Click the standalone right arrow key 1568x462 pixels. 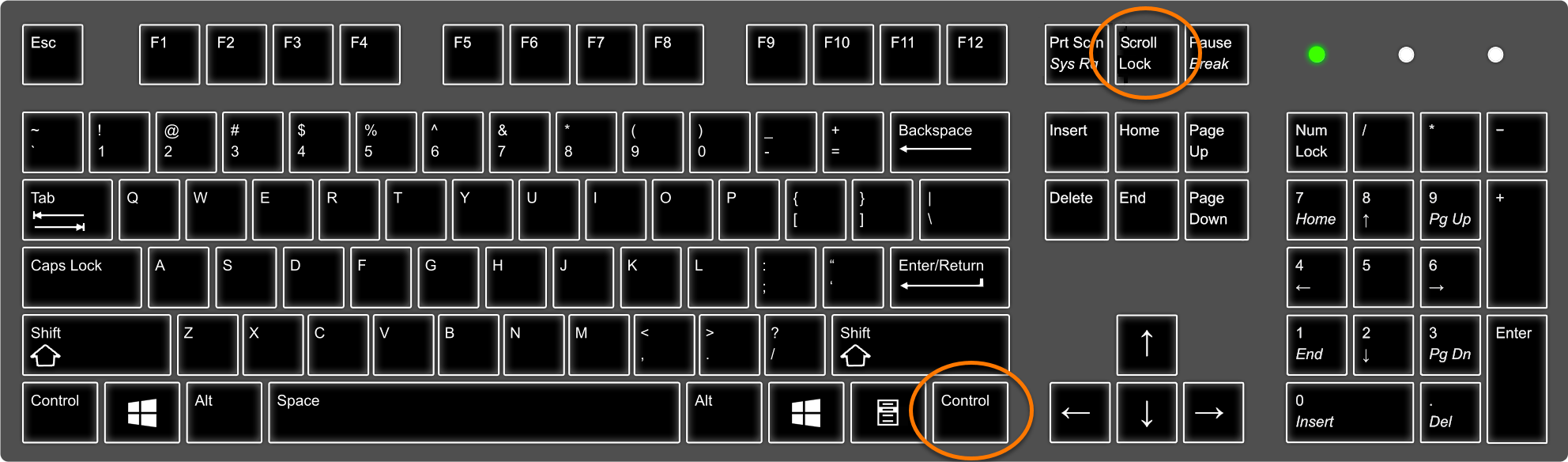coord(1213,412)
